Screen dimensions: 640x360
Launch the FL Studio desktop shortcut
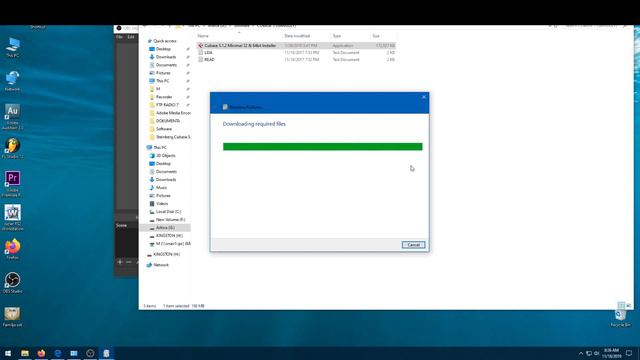[13, 148]
